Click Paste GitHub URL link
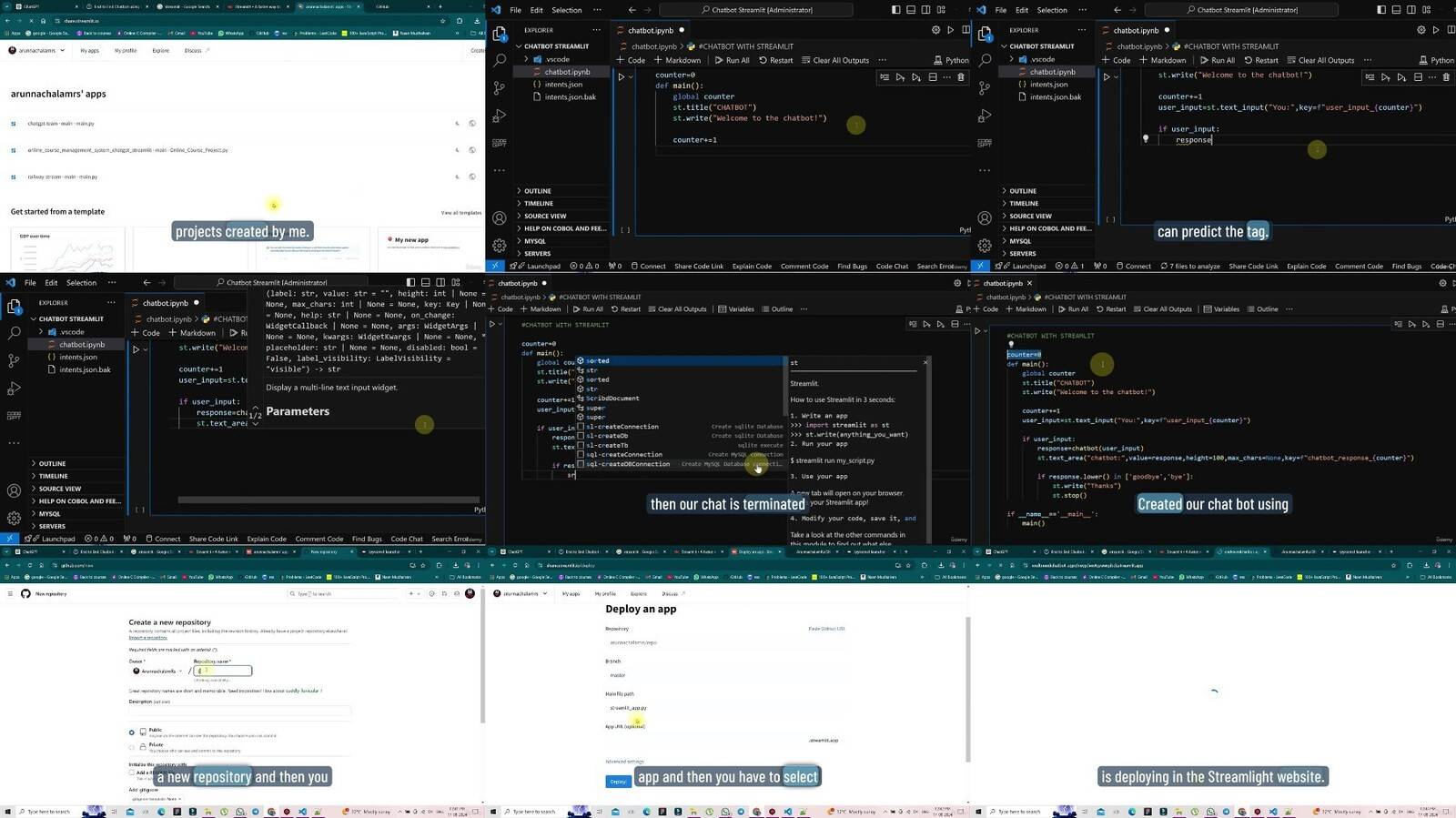The height and width of the screenshot is (818, 1456). pos(826,629)
